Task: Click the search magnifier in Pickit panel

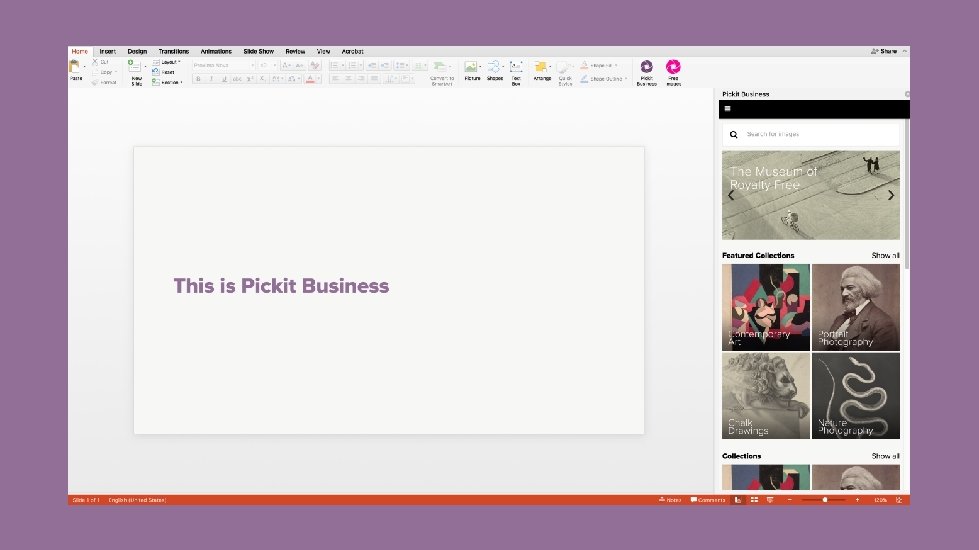Action: pyautogui.click(x=734, y=134)
